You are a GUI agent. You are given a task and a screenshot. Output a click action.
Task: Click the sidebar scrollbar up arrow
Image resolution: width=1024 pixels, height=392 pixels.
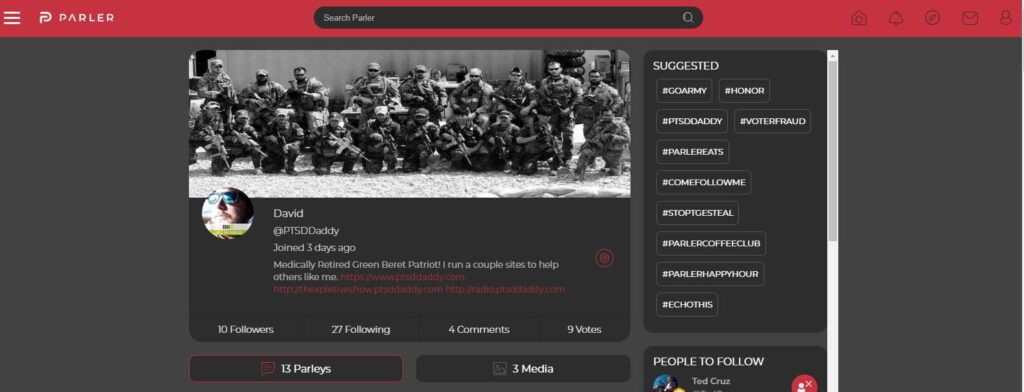click(x=833, y=56)
